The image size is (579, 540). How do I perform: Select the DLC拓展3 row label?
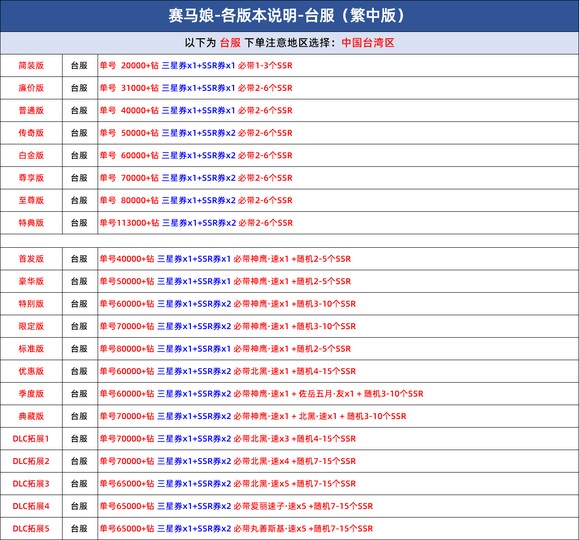click(x=31, y=484)
